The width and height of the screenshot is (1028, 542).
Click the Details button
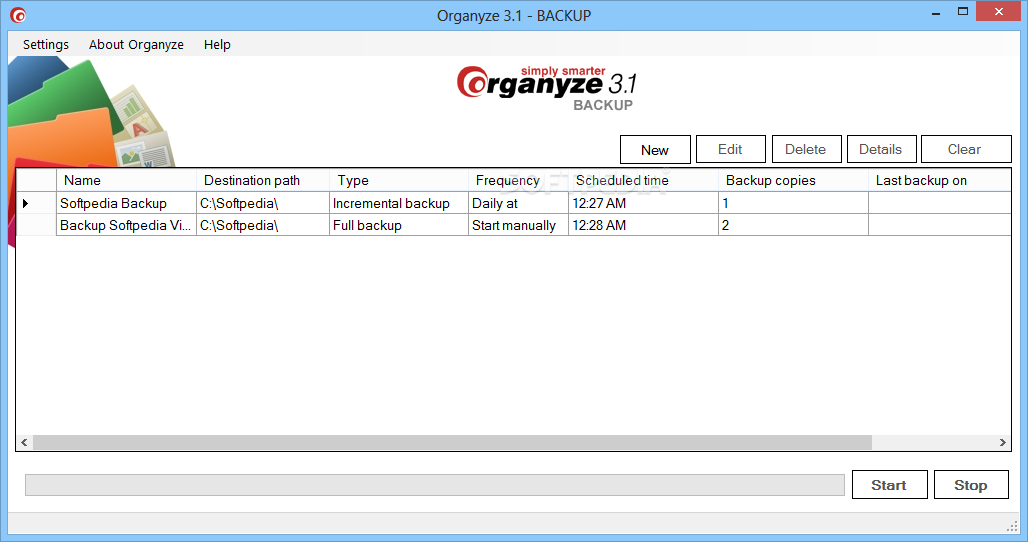[881, 149]
